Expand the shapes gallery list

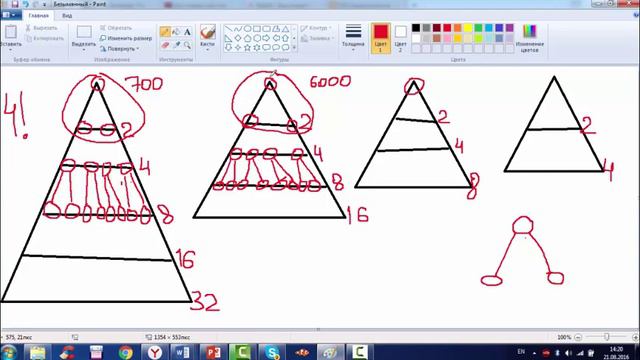[294, 48]
